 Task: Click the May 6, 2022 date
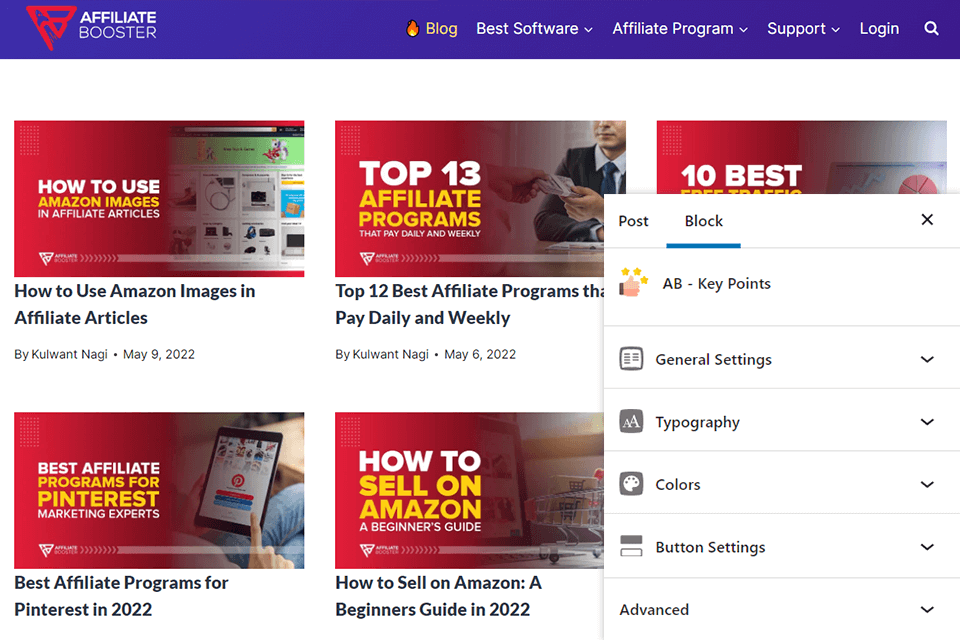[480, 355]
